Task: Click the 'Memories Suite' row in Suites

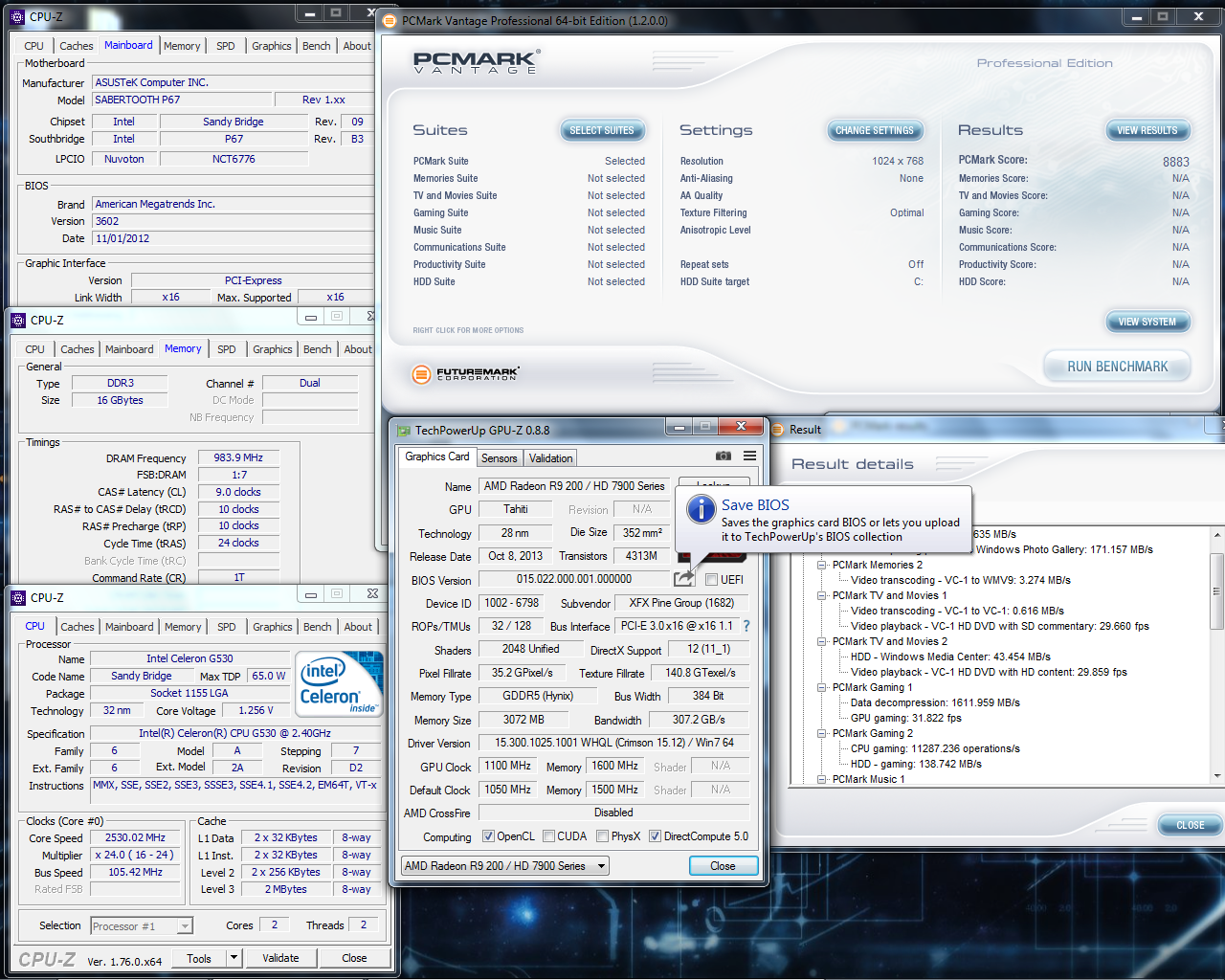Action: pos(529,178)
